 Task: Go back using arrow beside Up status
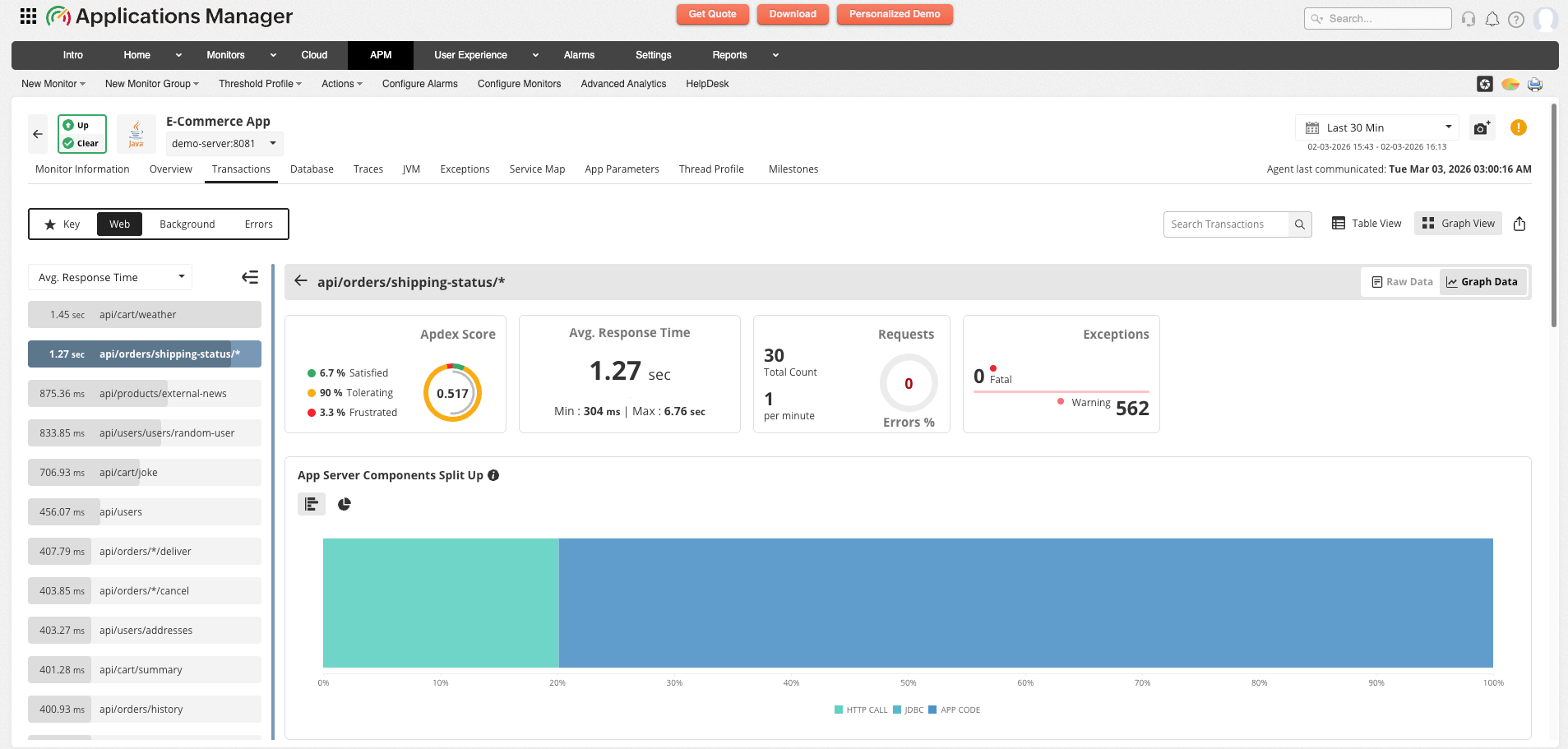coord(38,134)
